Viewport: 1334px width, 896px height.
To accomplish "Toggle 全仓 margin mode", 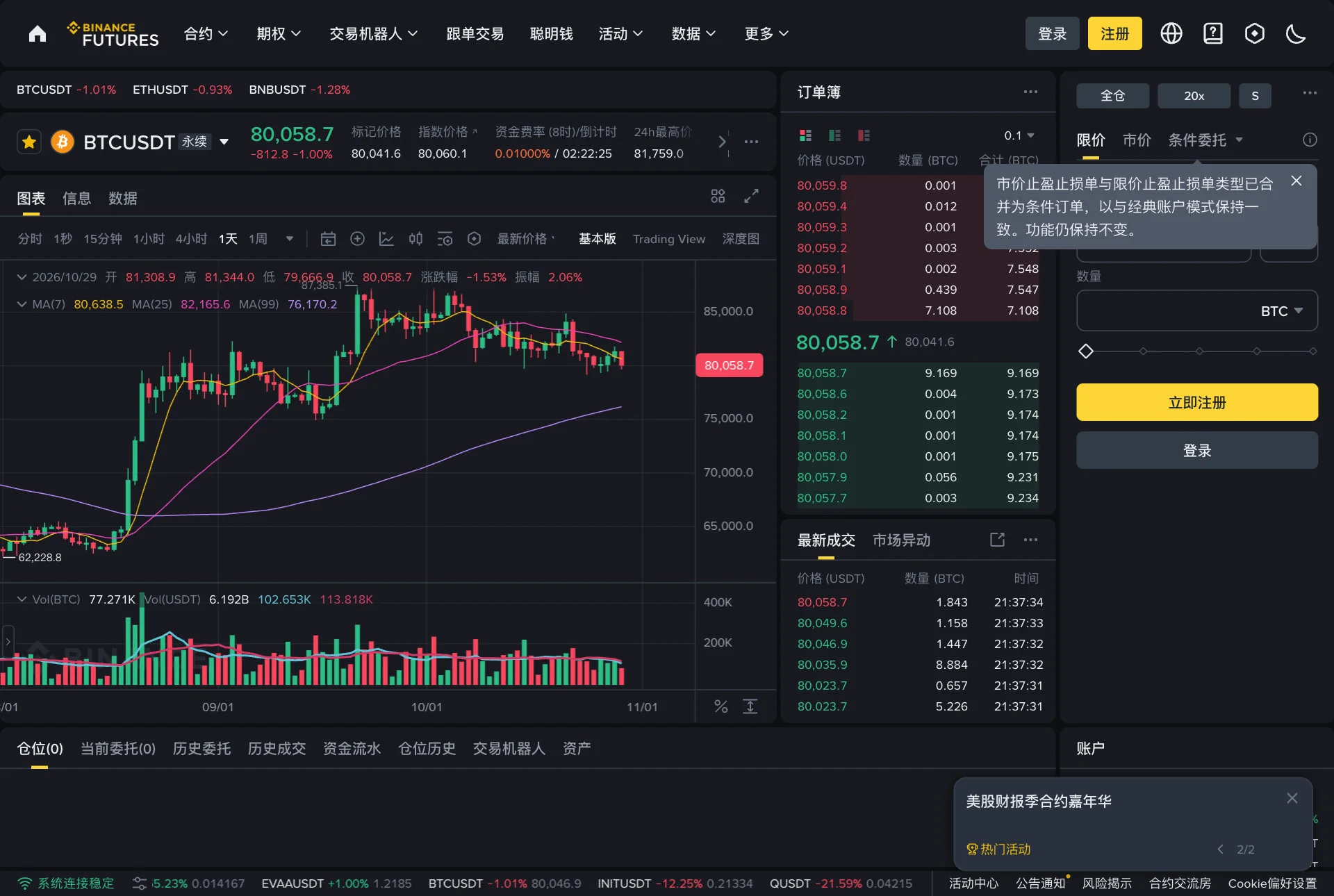I will 1112,96.
